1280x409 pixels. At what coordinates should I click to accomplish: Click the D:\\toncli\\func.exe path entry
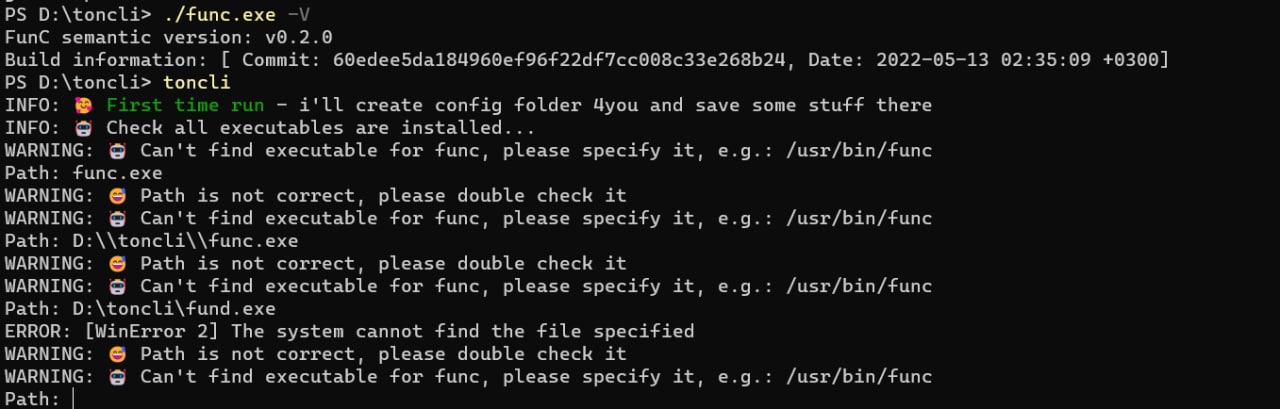click(185, 241)
